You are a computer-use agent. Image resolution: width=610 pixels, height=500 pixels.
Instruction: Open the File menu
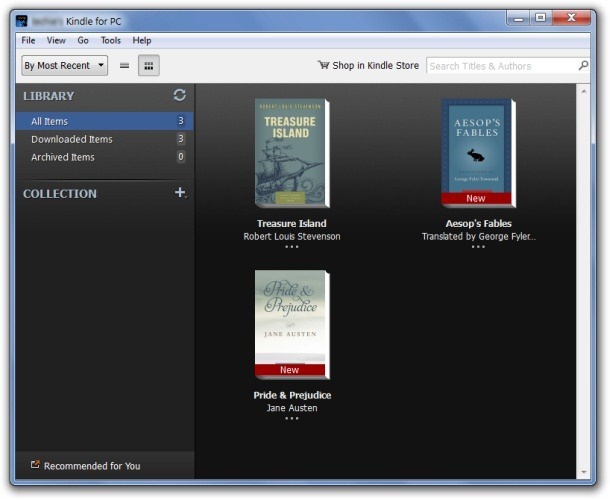[x=28, y=40]
